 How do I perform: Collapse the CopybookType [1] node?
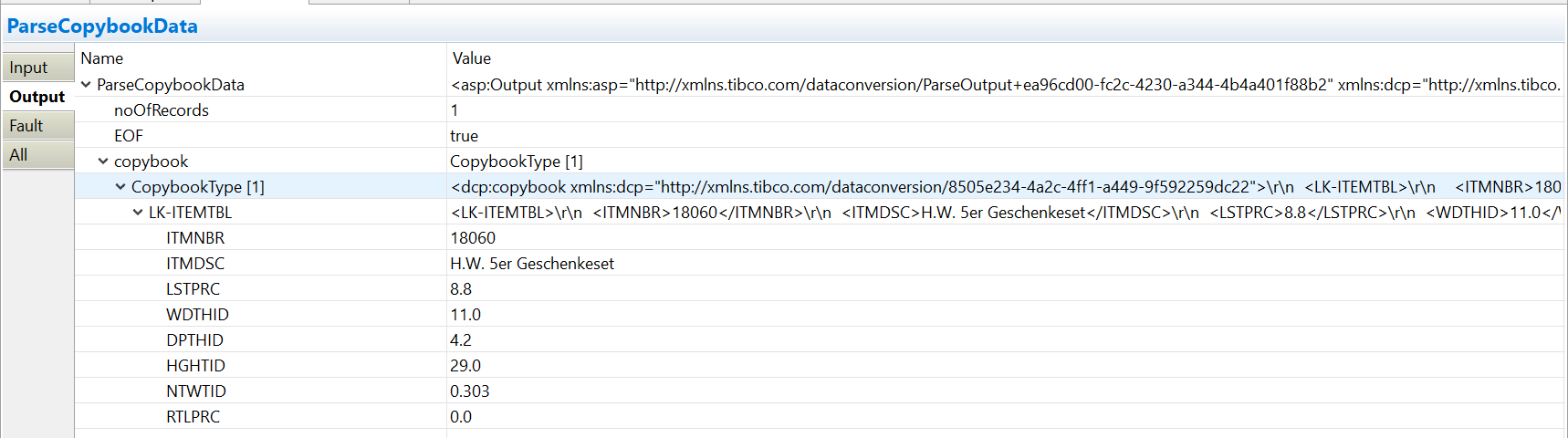point(120,187)
